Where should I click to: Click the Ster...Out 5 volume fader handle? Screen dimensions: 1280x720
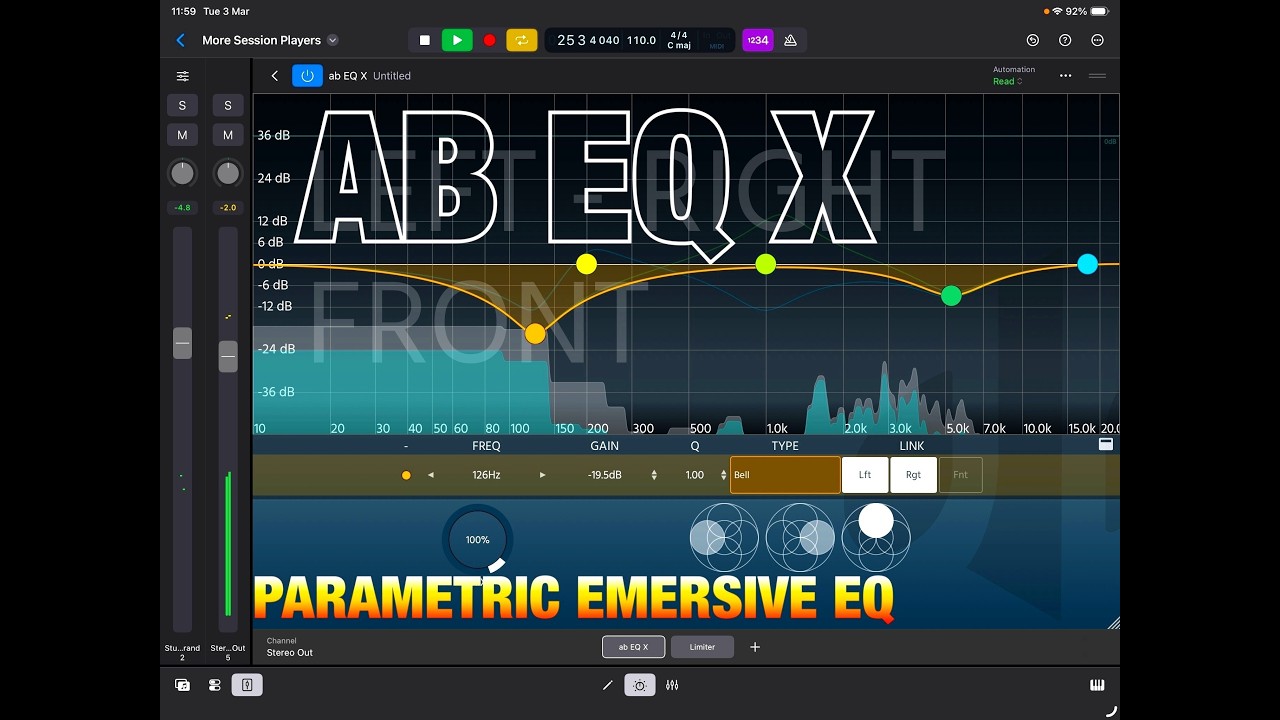[x=228, y=356]
